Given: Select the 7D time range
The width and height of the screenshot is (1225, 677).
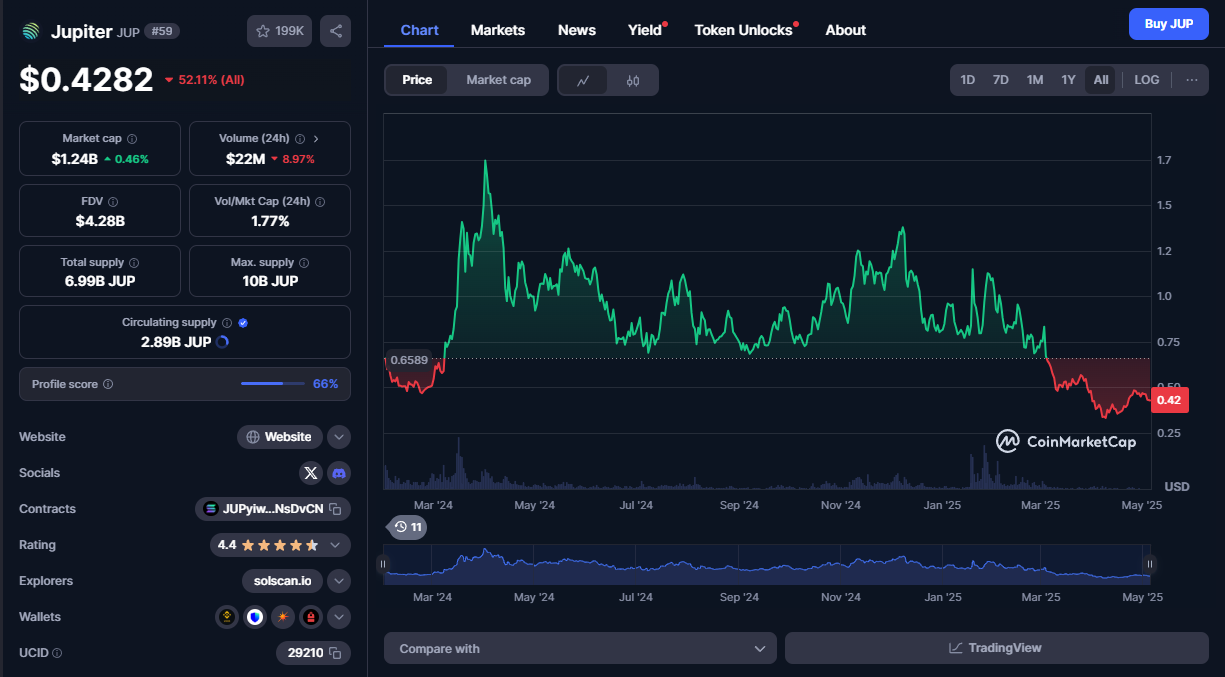Looking at the screenshot, I should tap(1000, 80).
